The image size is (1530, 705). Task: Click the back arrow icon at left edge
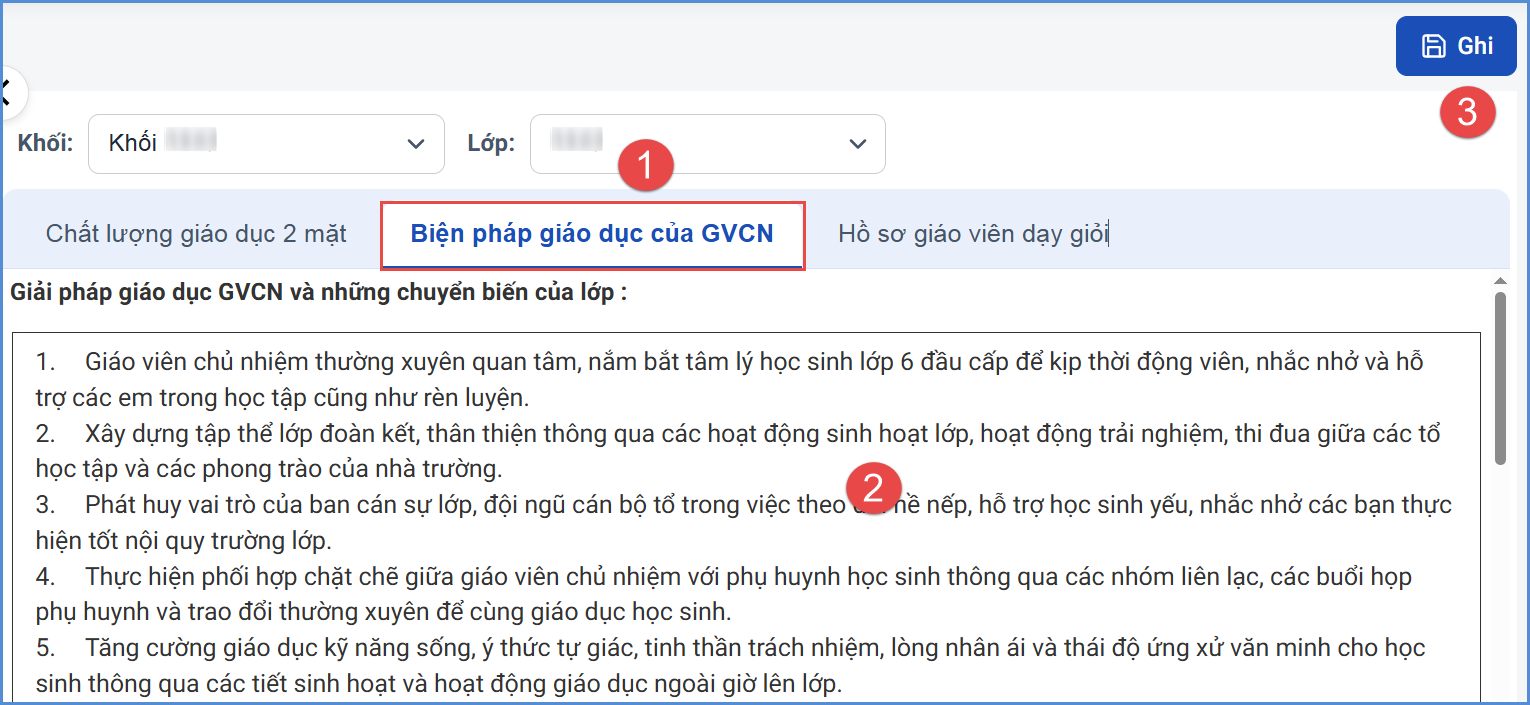click(6, 94)
